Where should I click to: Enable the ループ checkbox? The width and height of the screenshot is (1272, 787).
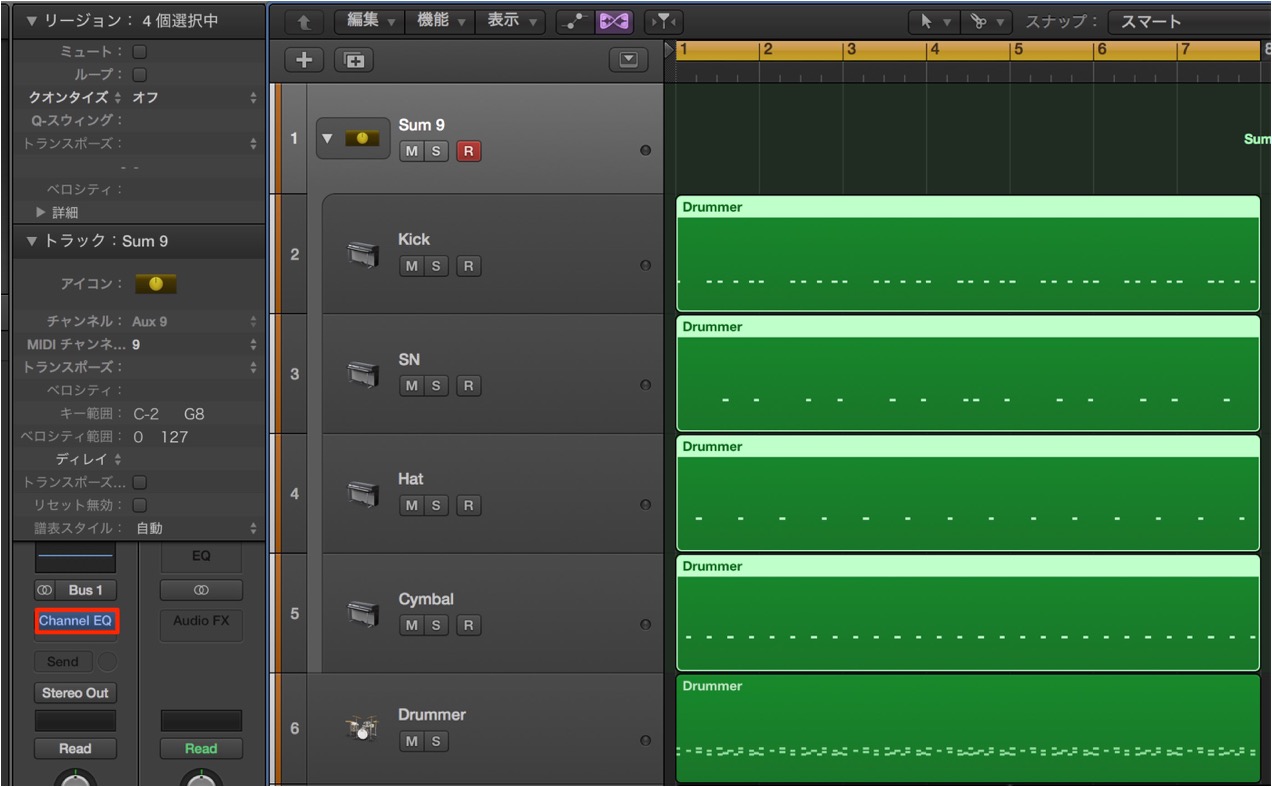[x=140, y=74]
